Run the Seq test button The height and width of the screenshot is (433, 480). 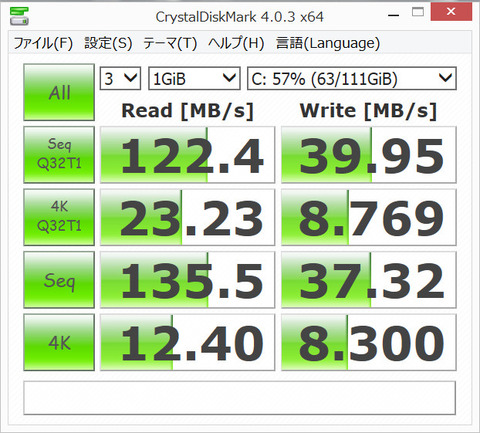(x=59, y=280)
